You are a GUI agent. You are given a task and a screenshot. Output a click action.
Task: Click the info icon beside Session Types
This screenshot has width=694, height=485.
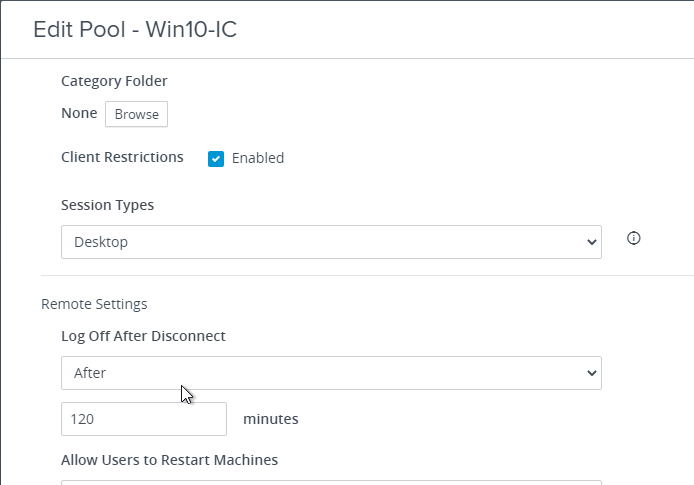point(633,238)
